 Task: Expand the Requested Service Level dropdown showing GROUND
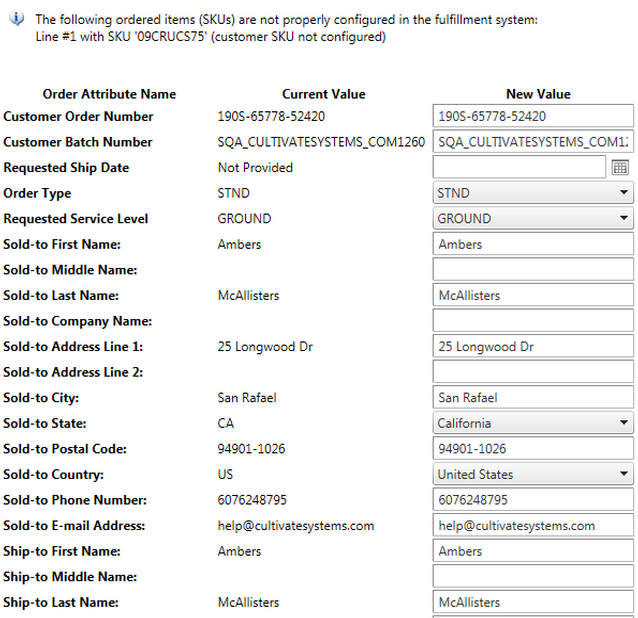(x=533, y=218)
